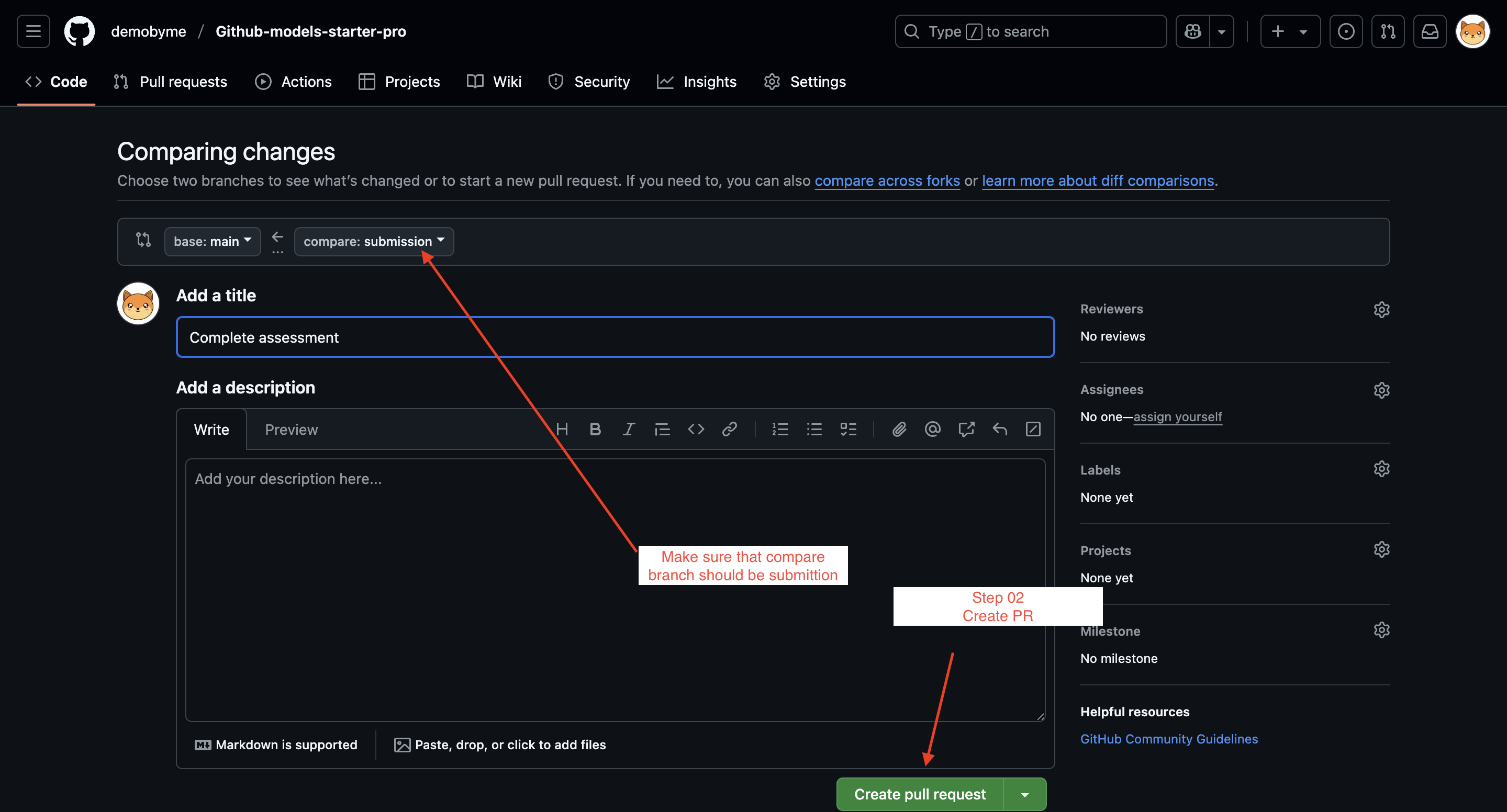Apply bold formatting icon
1507x812 pixels.
[595, 429]
